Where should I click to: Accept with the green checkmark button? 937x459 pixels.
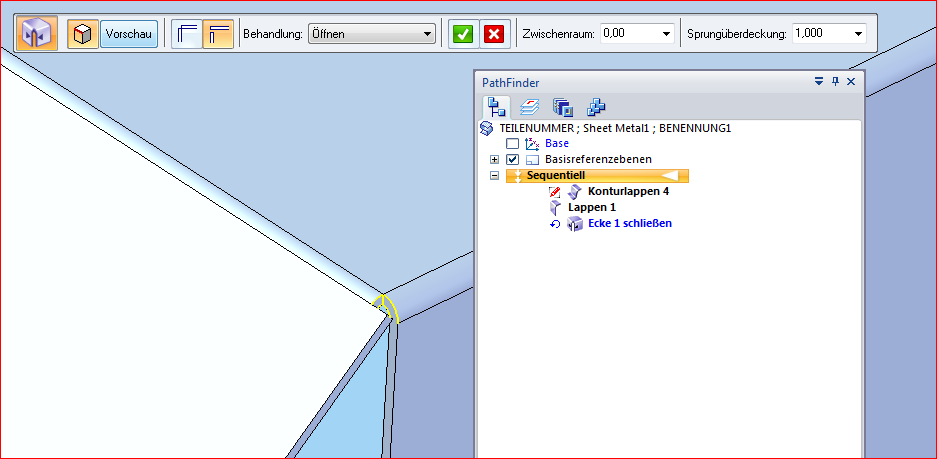click(463, 34)
